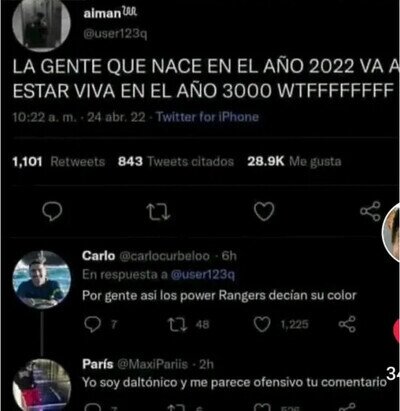Open the París daltónico reply text
The width and height of the screenshot is (400, 411).
tap(234, 382)
